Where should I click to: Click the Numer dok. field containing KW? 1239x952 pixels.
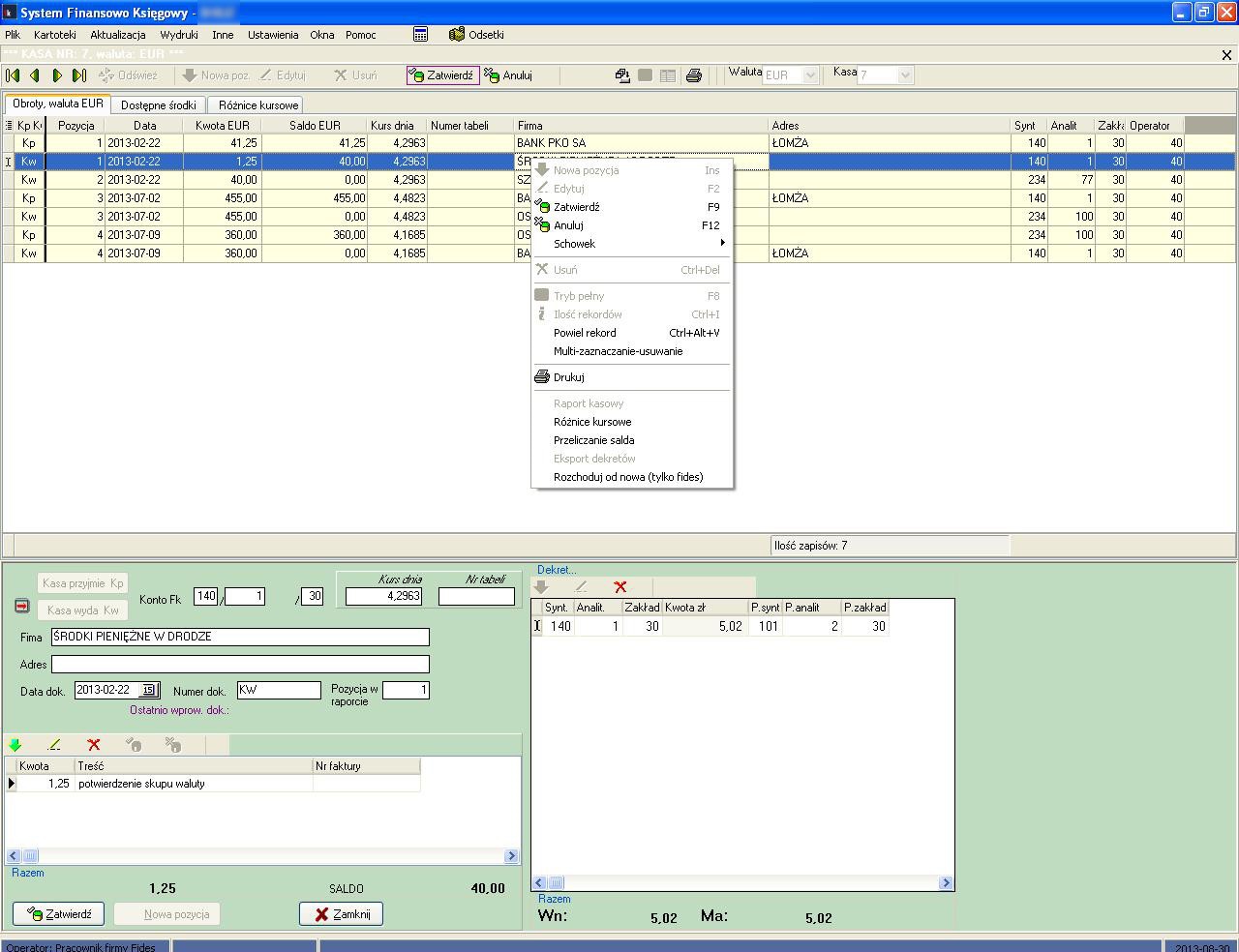click(x=278, y=690)
